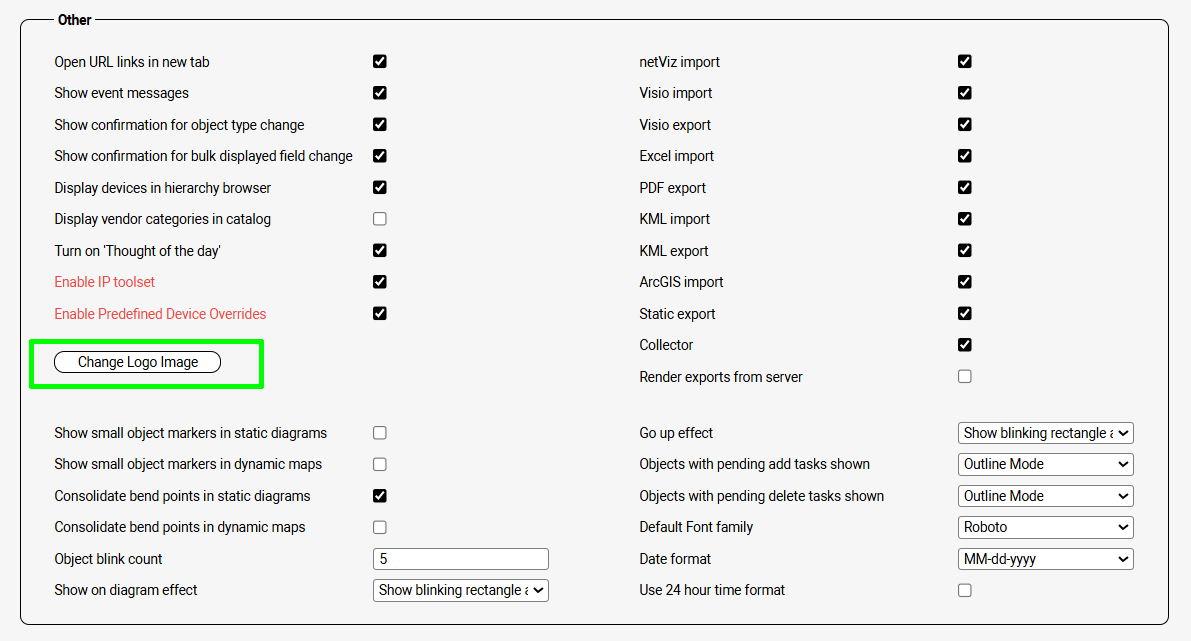This screenshot has width=1191, height=641.
Task: Enable Display vendor categories in catalog
Action: tap(380, 219)
